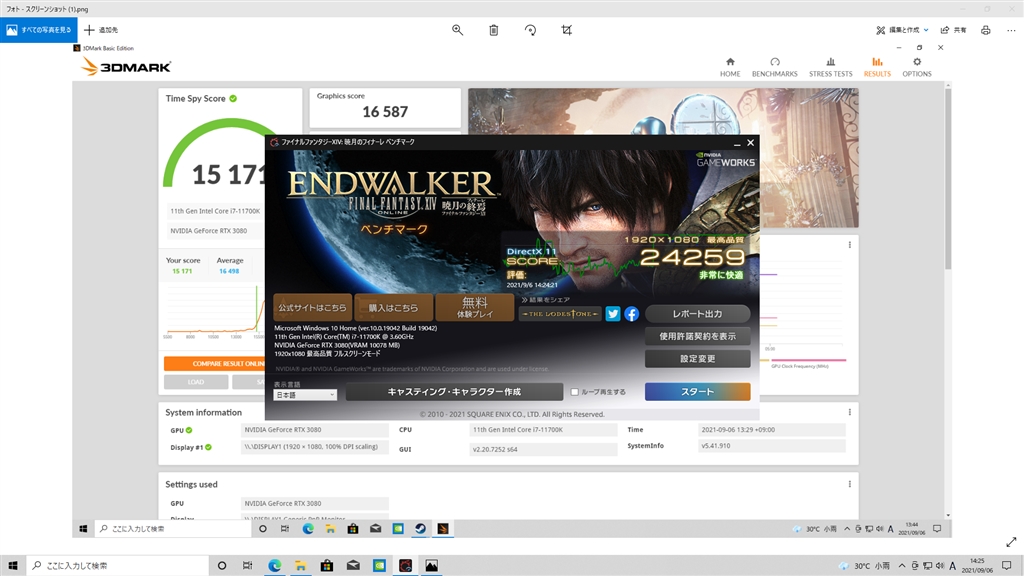Image resolution: width=1024 pixels, height=576 pixels.
Task: Open the monitoring graph panel three-dot menu
Action: coord(850,245)
